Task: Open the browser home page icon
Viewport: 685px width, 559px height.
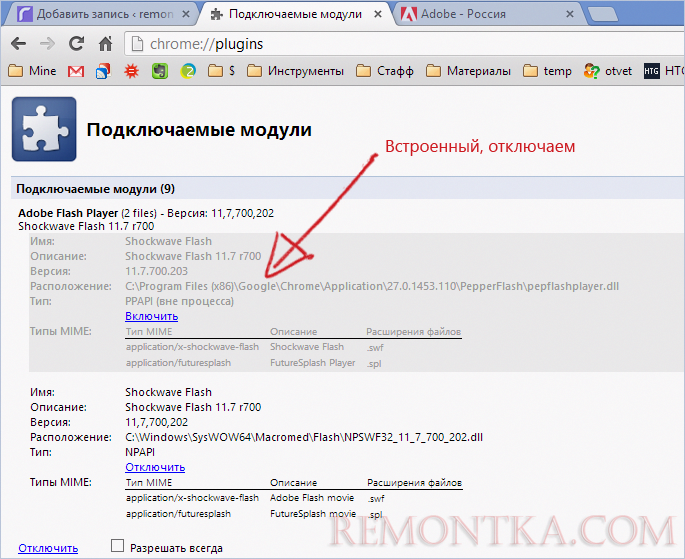Action: coord(105,44)
